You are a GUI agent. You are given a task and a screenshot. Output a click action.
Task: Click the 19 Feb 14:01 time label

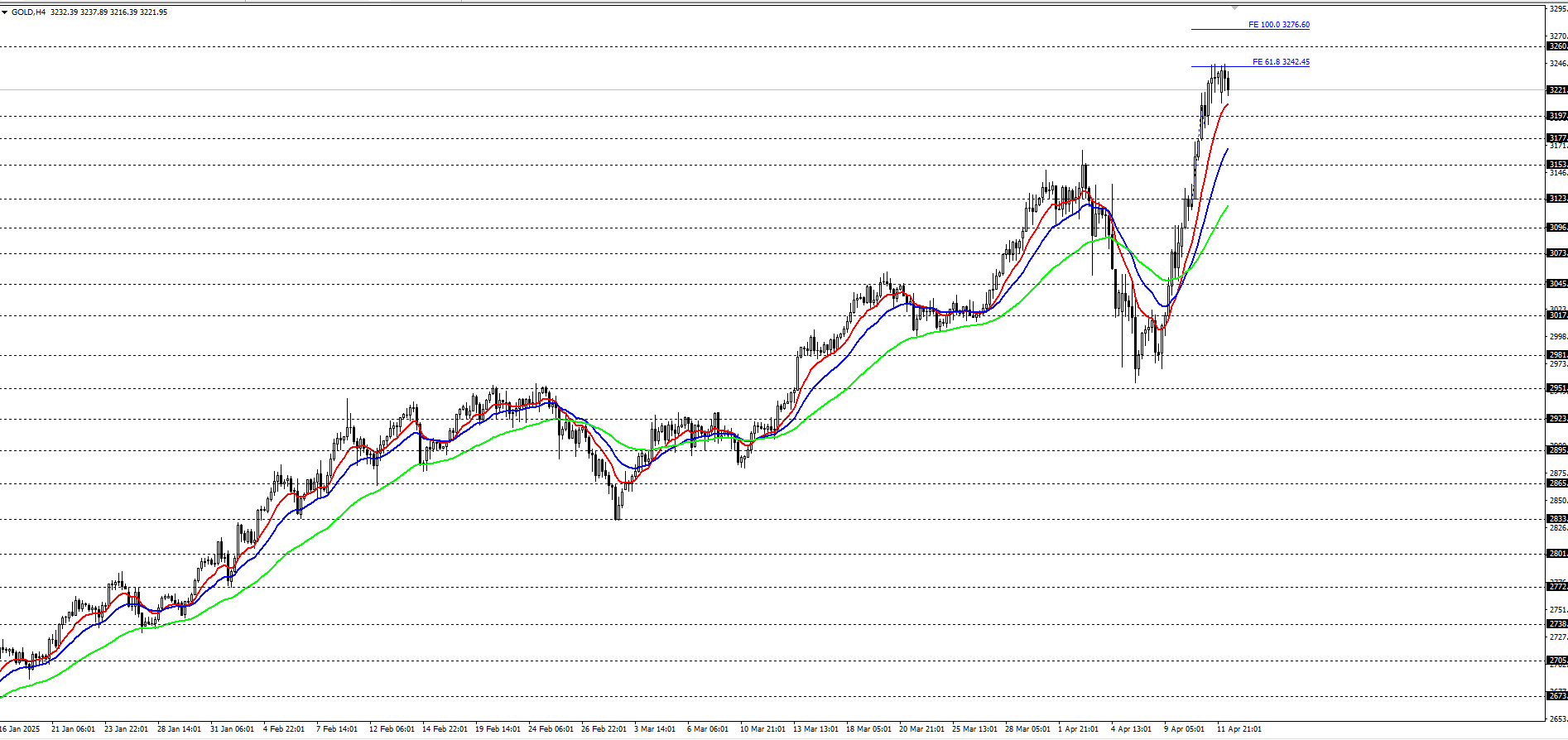click(498, 729)
